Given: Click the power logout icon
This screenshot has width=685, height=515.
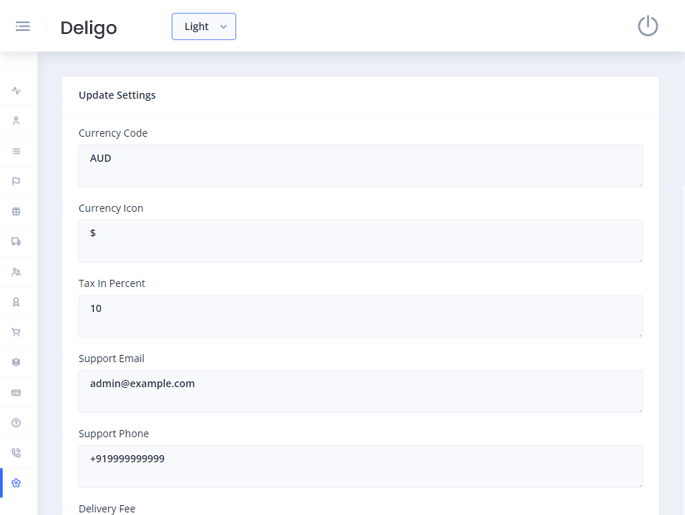Looking at the screenshot, I should pyautogui.click(x=647, y=26).
